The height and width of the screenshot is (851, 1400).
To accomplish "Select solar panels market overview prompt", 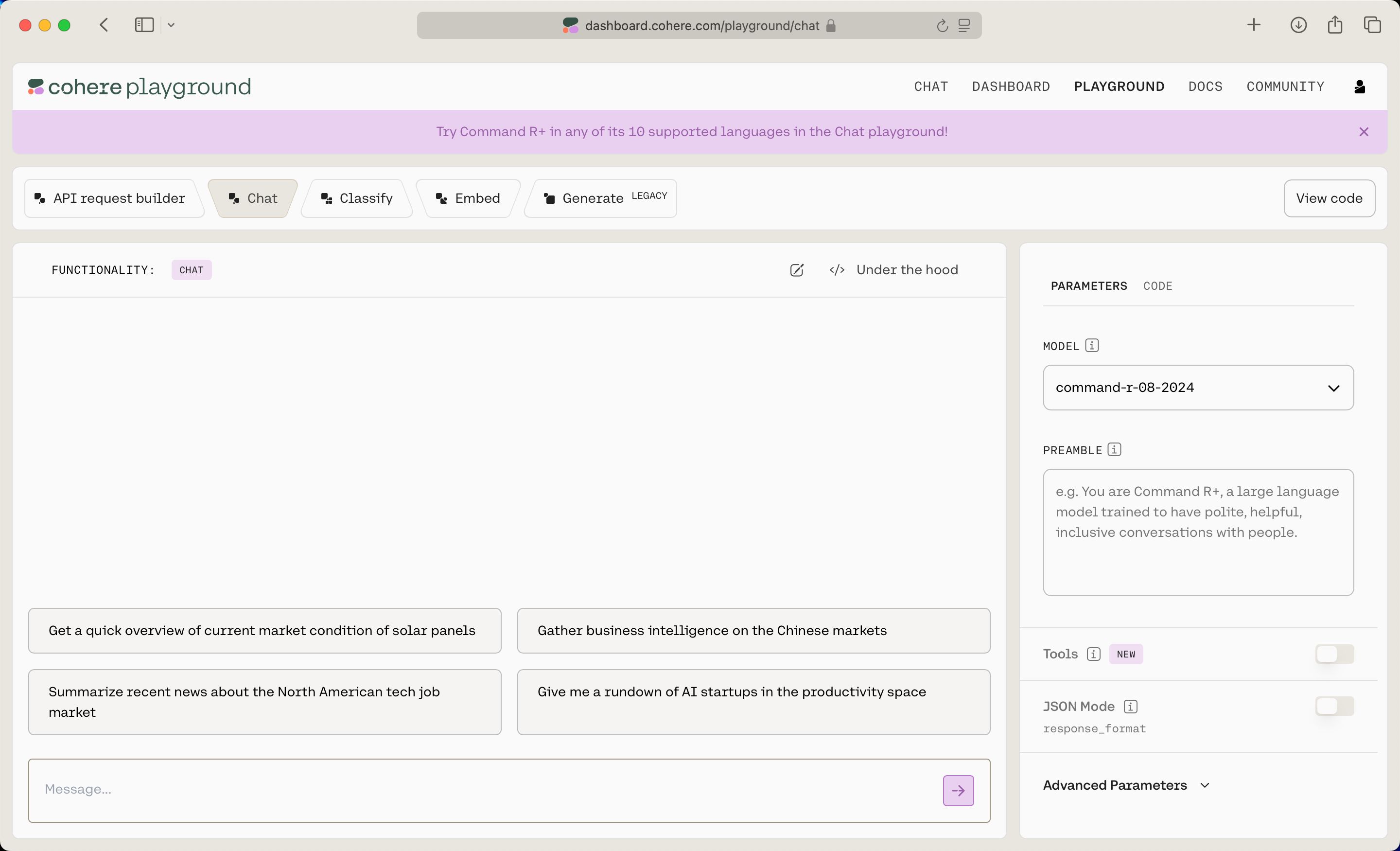I will pyautogui.click(x=262, y=630).
